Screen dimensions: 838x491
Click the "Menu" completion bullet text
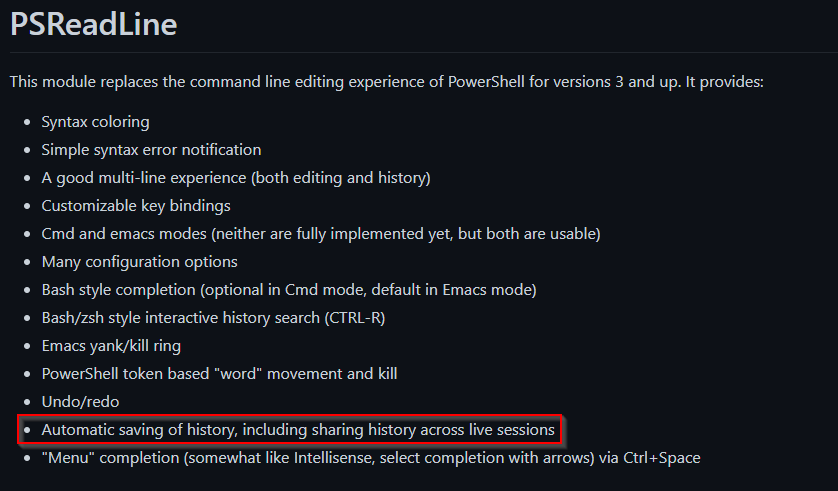371,458
